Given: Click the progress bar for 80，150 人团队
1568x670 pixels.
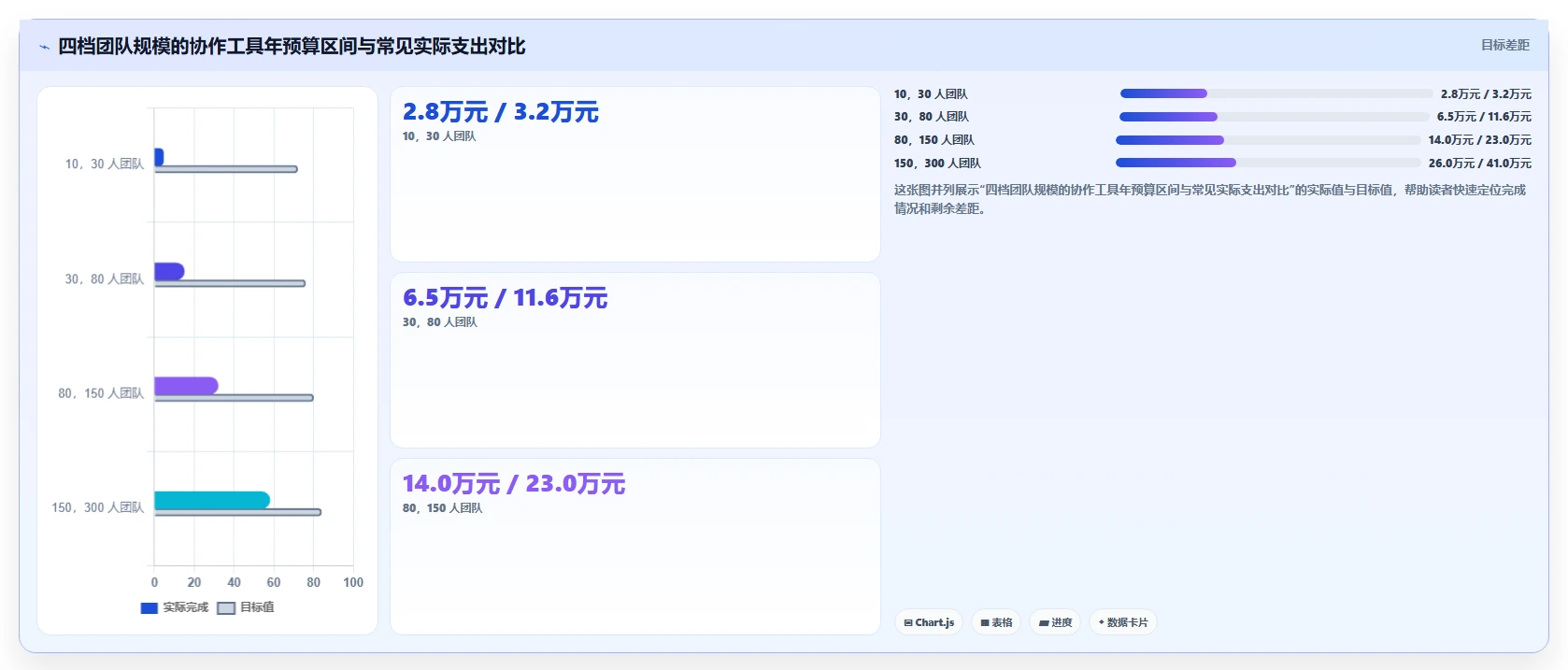Looking at the screenshot, I should pyautogui.click(x=1268, y=140).
